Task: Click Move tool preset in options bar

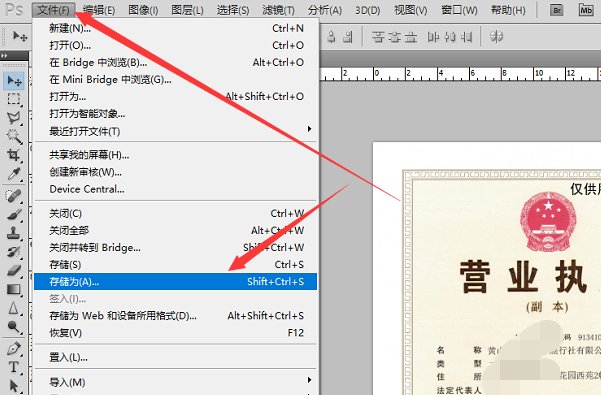Action: click(20, 37)
